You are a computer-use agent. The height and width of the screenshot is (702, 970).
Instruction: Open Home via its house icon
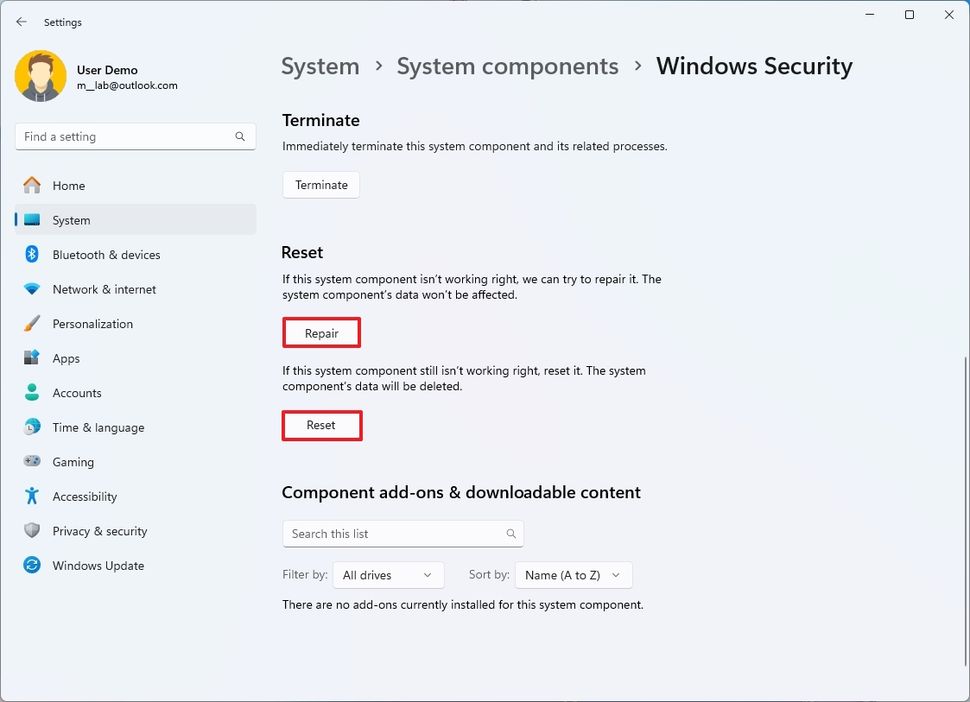[x=32, y=185]
